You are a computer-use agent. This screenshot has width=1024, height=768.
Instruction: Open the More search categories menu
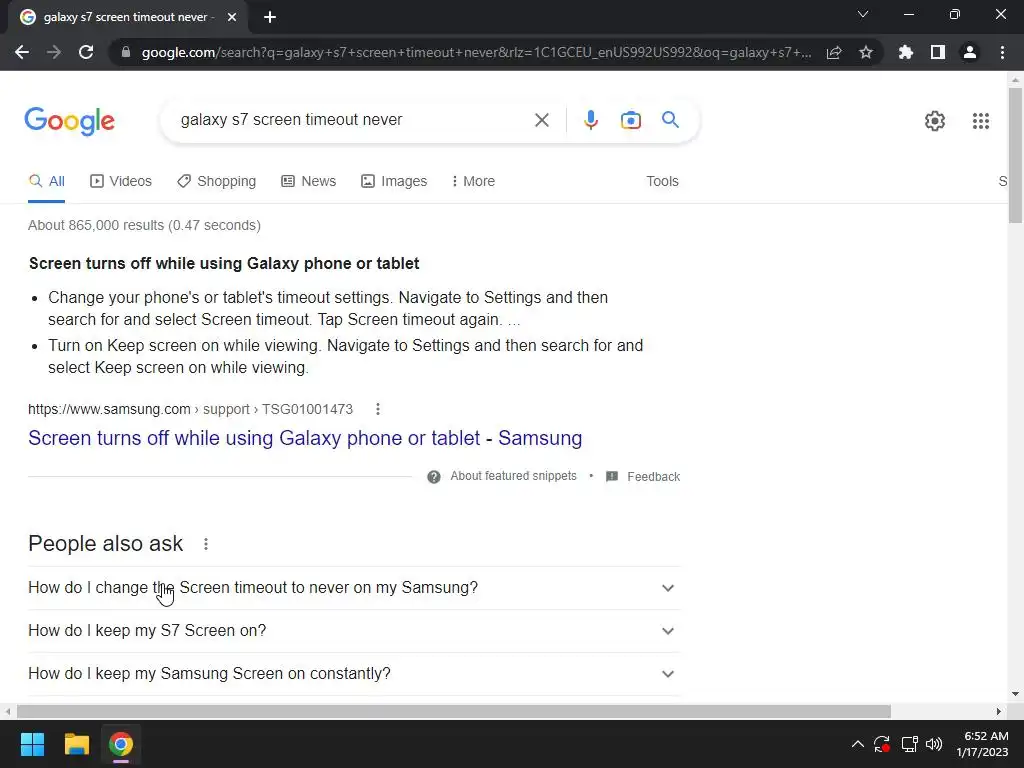tap(473, 182)
